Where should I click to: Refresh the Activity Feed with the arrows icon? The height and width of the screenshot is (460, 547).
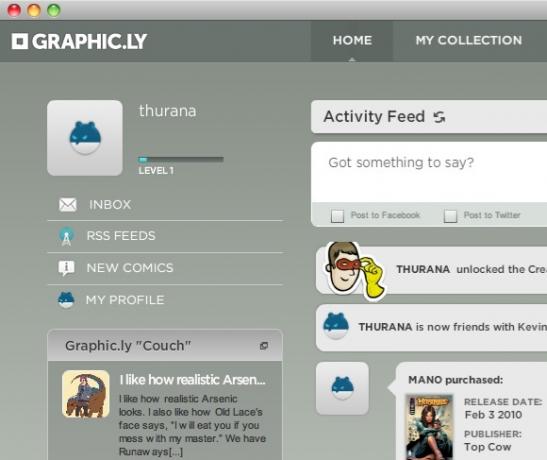(x=439, y=117)
